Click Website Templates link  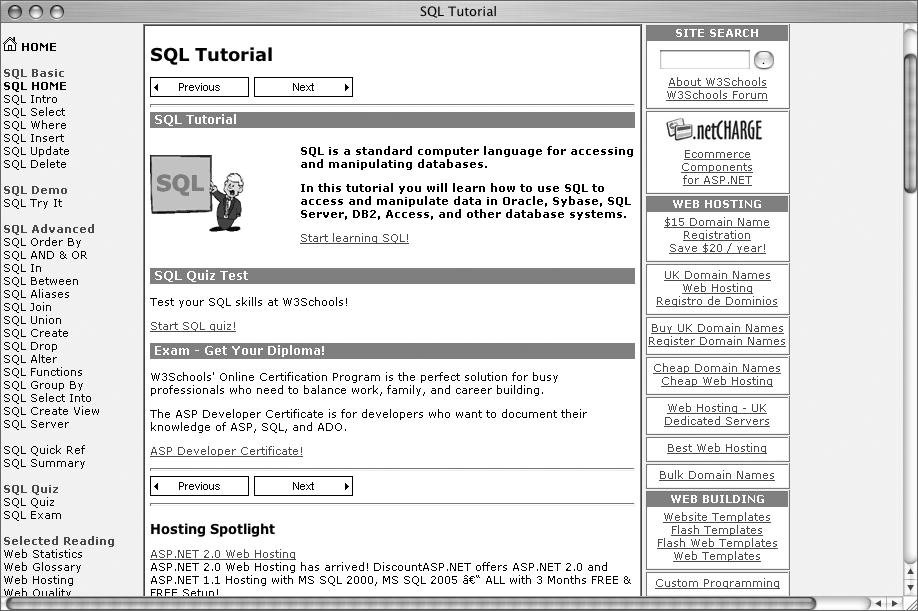click(717, 517)
